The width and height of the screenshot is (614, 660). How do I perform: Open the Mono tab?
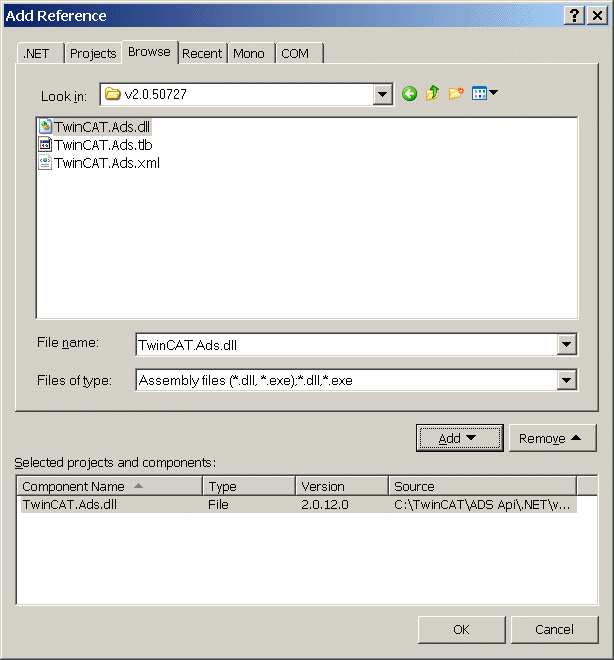[249, 53]
